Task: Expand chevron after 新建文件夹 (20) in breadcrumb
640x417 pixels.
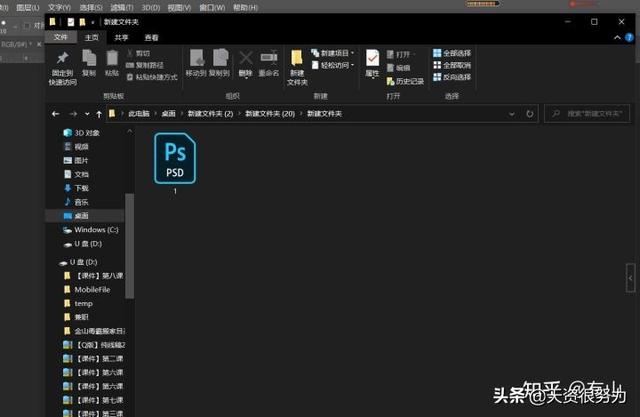Action: pyautogui.click(x=301, y=113)
